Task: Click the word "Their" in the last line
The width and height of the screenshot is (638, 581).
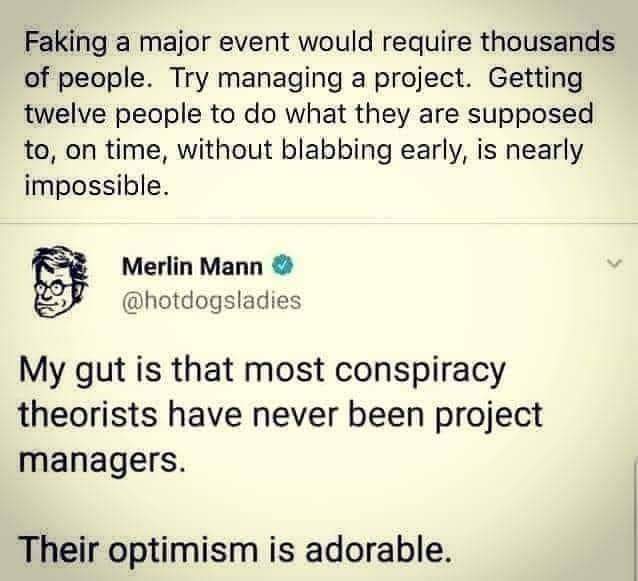Action: [x=60, y=547]
